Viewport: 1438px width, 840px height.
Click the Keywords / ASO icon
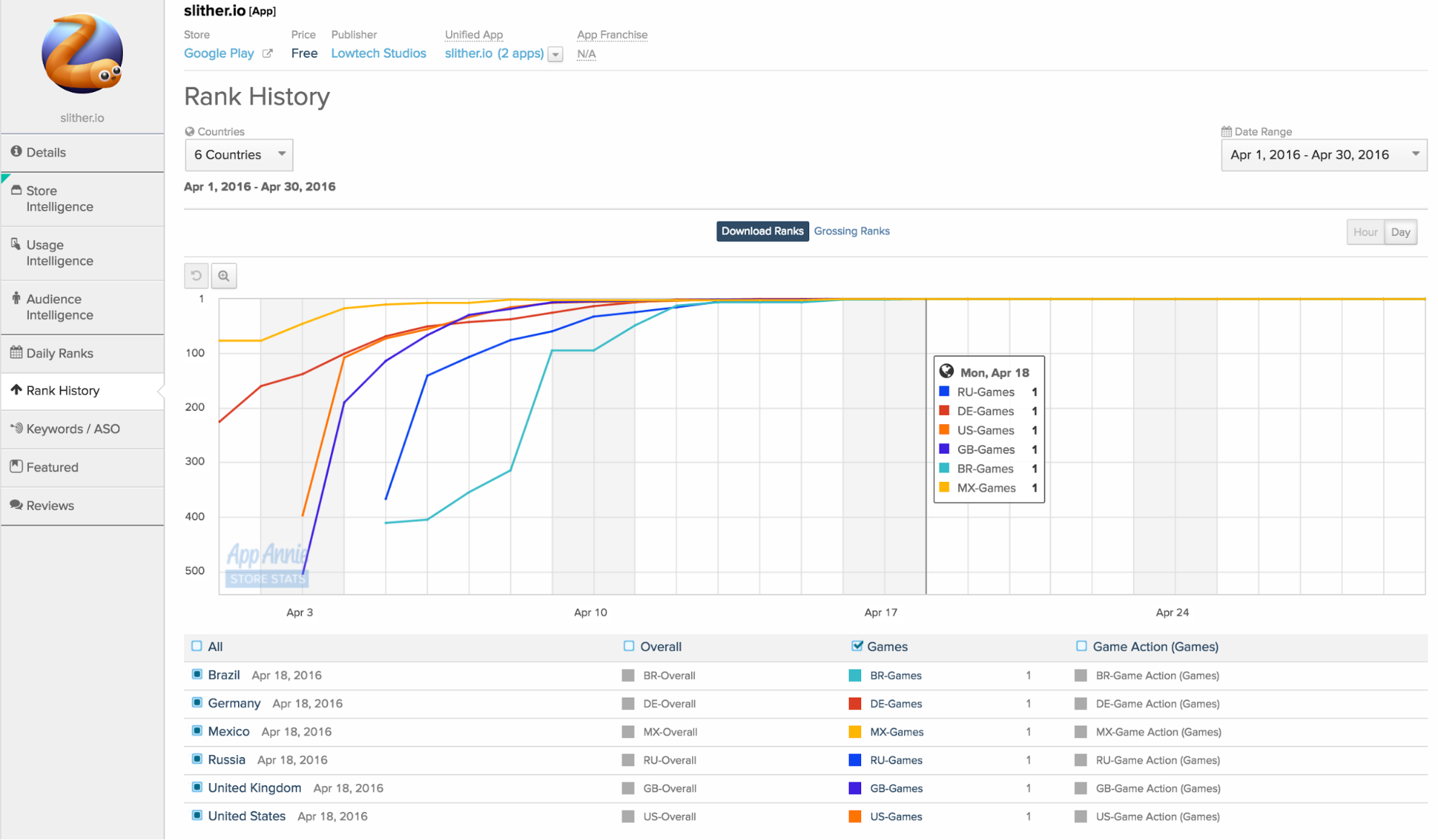pos(16,428)
